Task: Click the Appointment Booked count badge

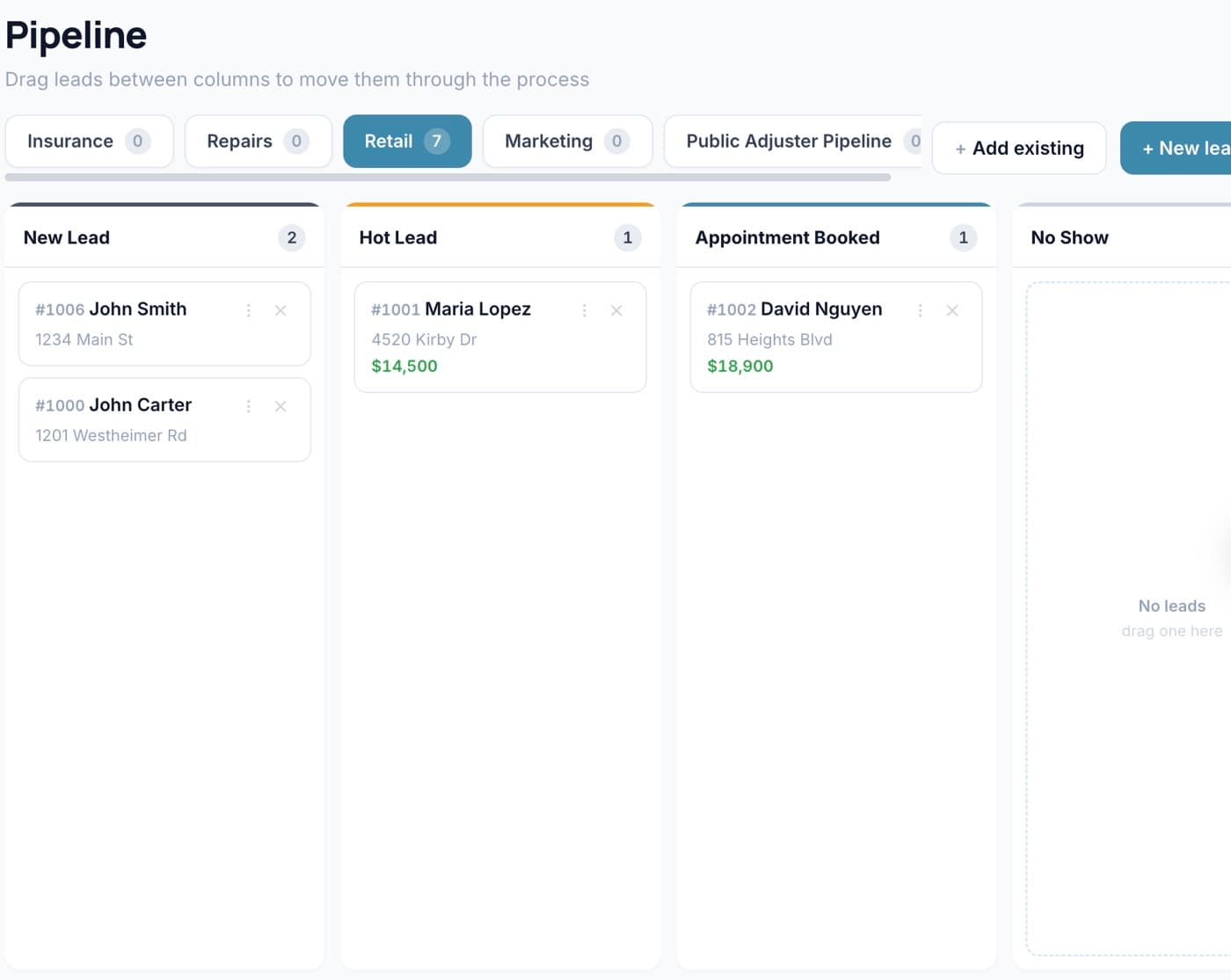Action: point(964,238)
